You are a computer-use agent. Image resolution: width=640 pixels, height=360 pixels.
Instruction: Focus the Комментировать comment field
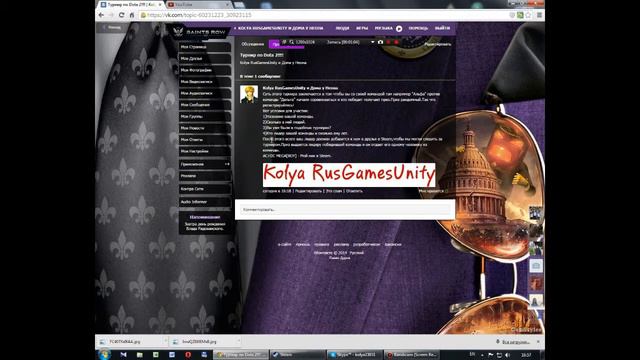coord(345,209)
